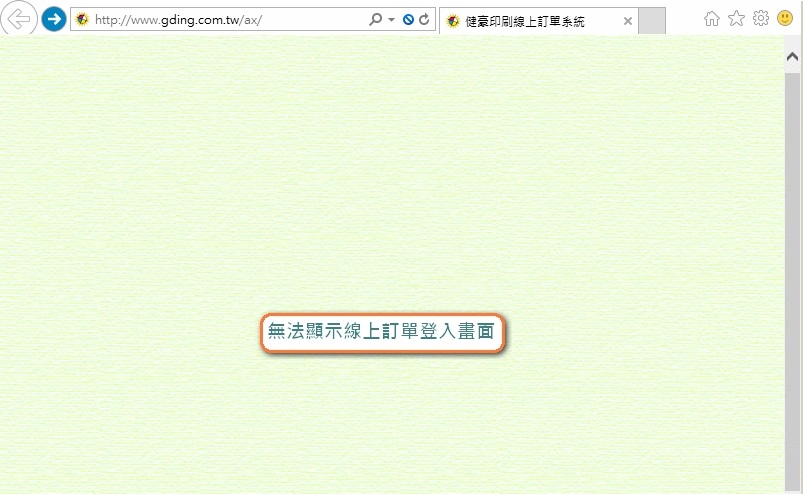Open tools menu with the gear icon

761,18
